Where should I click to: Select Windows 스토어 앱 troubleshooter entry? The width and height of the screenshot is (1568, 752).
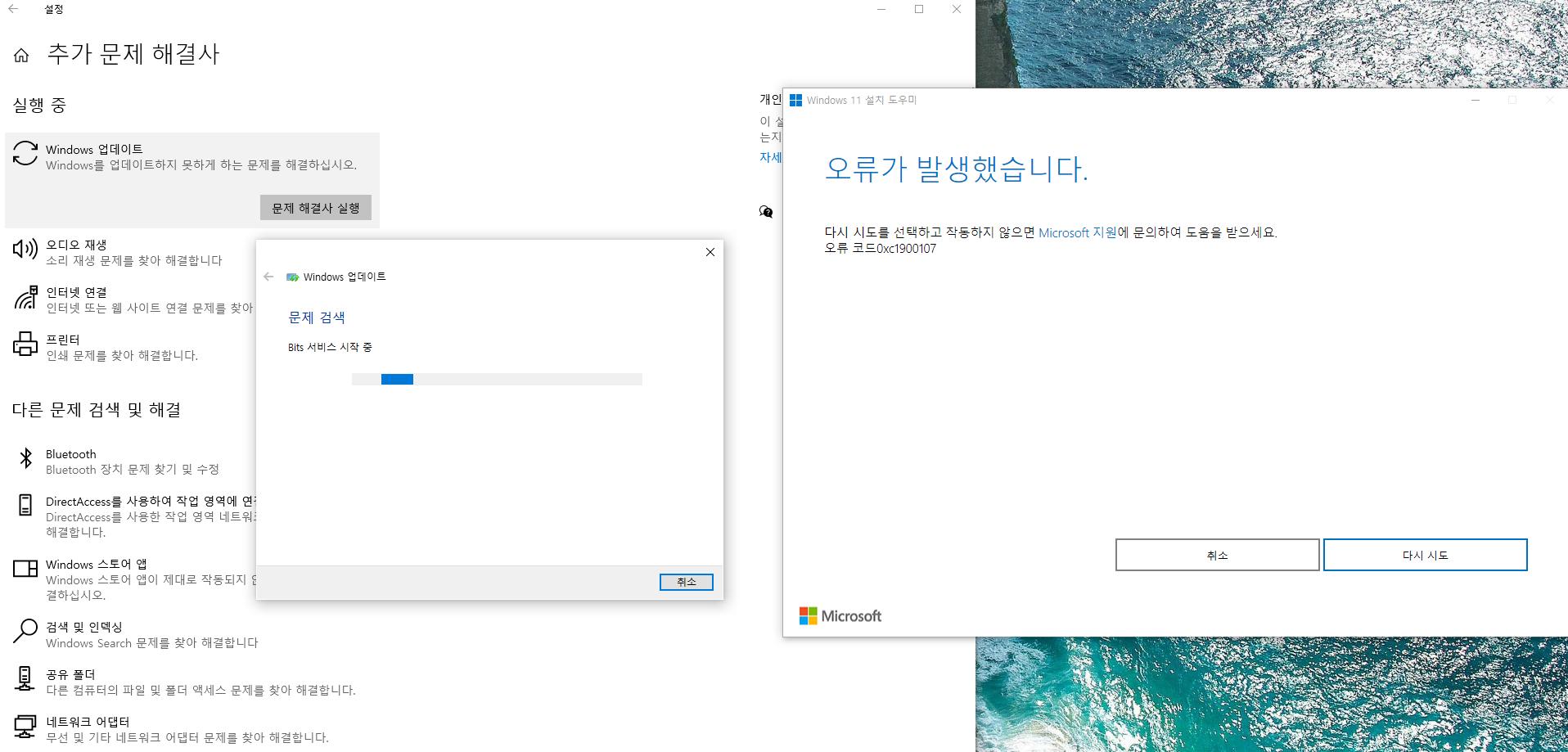pyautogui.click(x=131, y=579)
